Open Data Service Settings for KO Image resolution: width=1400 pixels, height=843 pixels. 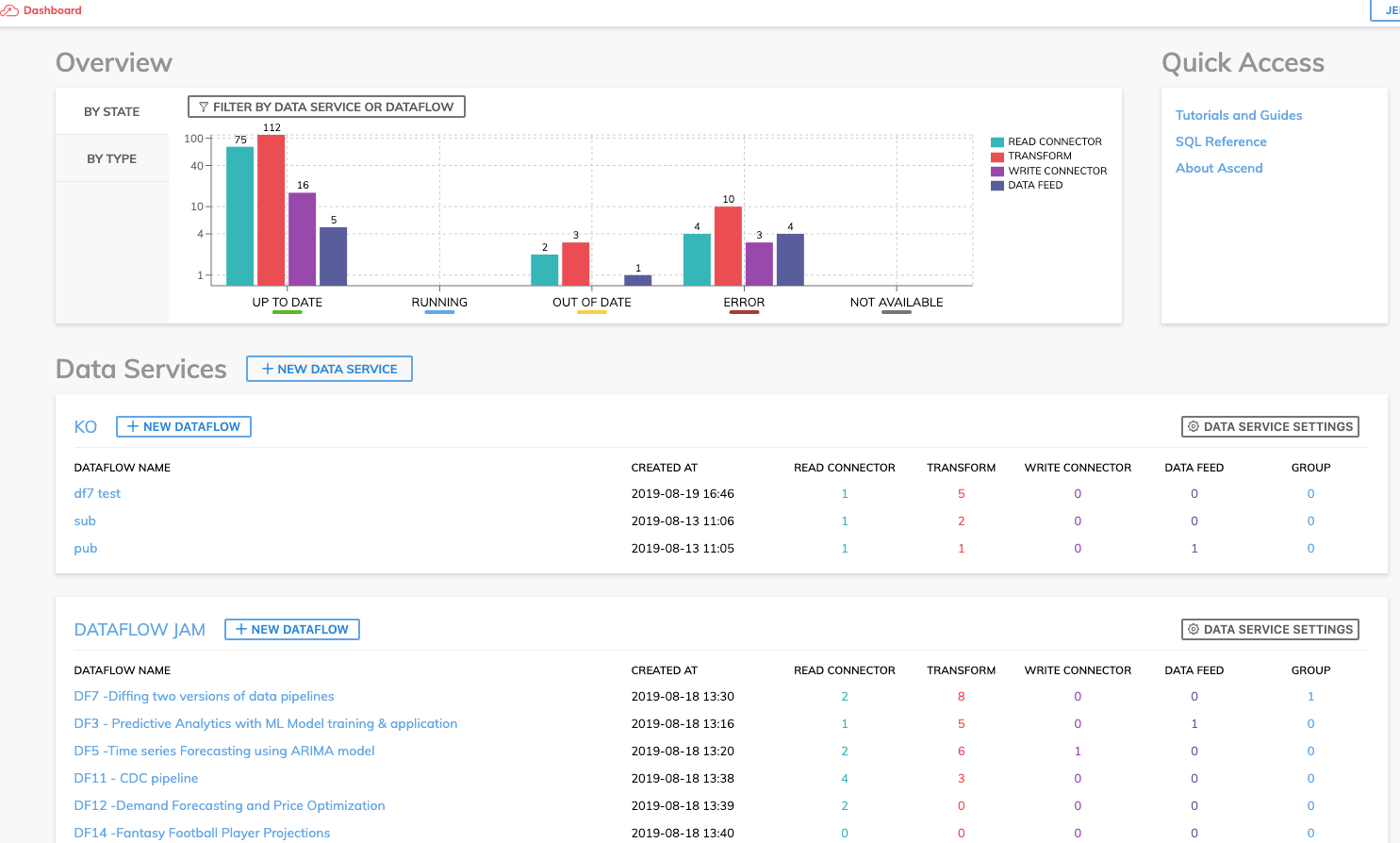[x=1270, y=427]
